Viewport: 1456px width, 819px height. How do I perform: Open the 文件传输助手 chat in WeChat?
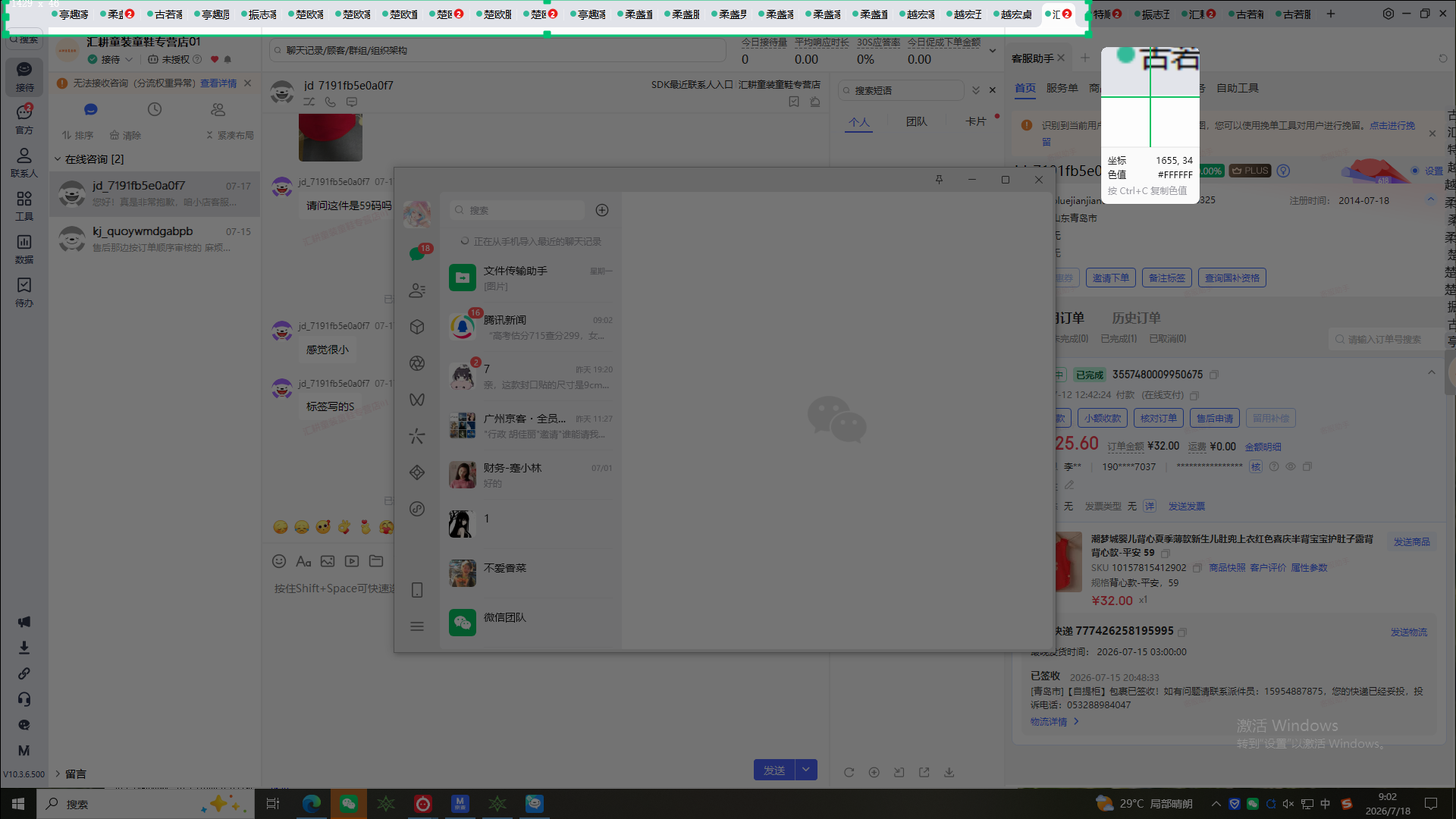click(x=530, y=278)
